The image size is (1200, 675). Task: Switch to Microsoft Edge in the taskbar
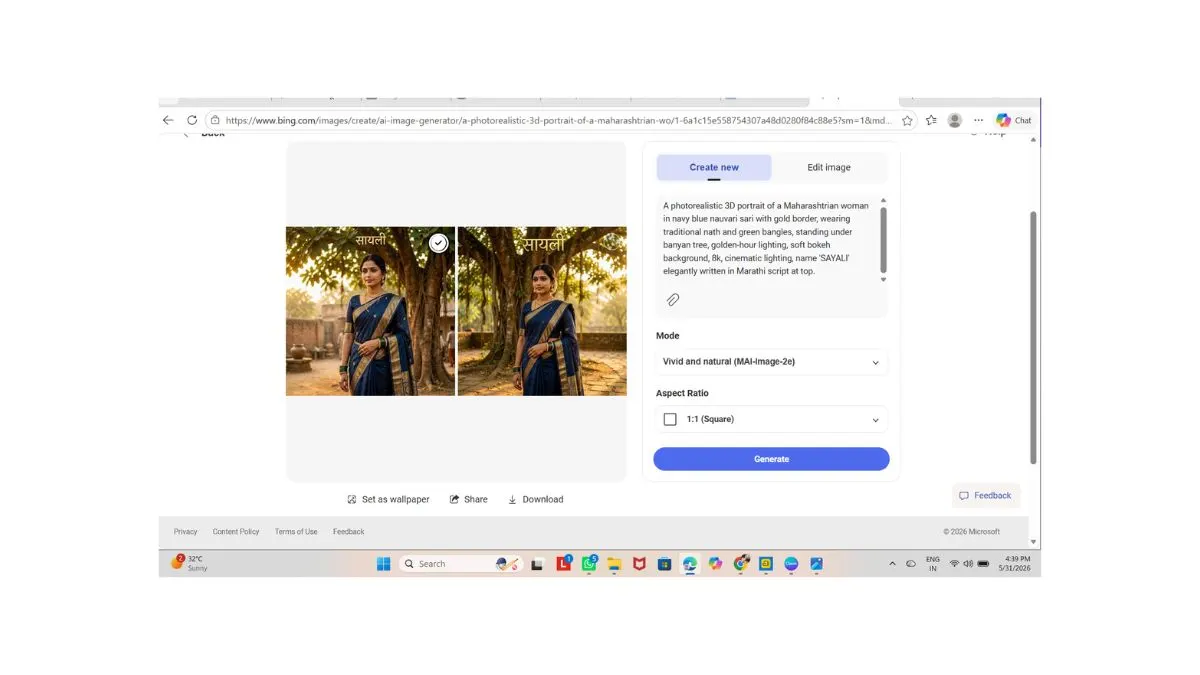click(x=690, y=564)
